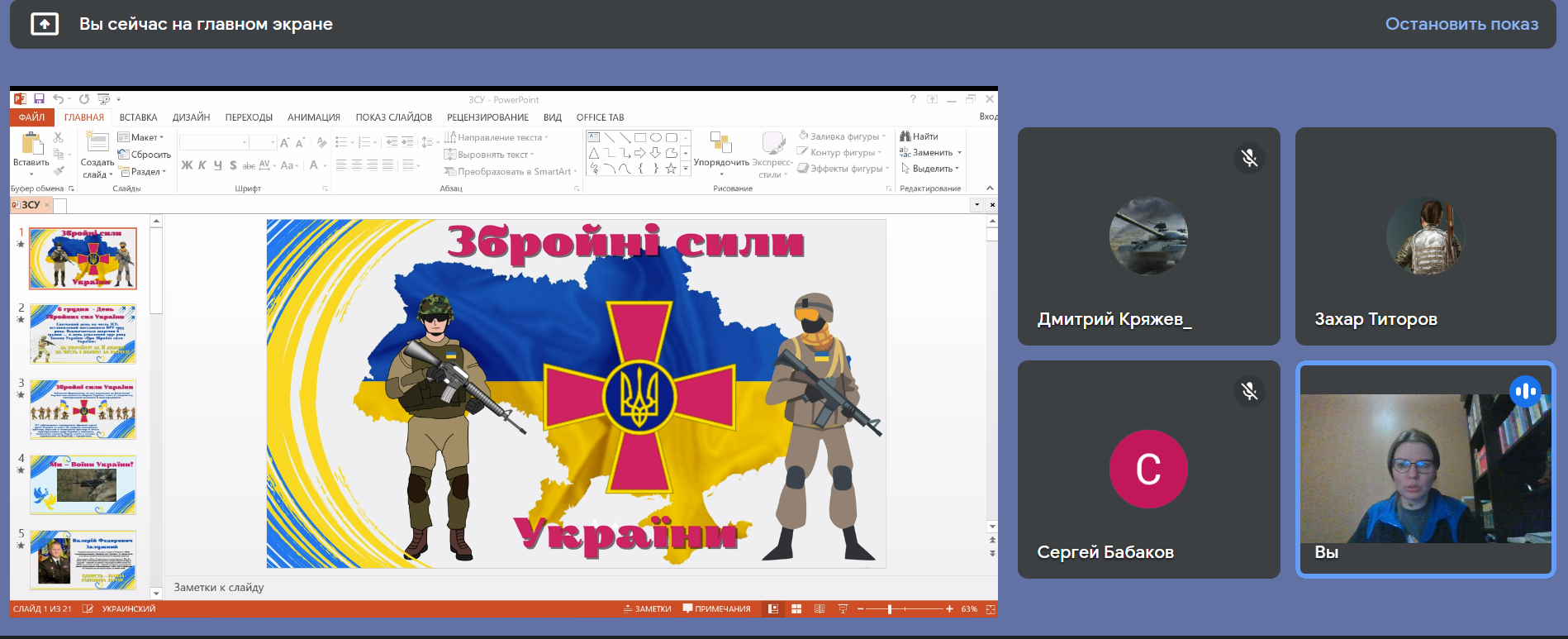Click Остановить показ to stop presenting

(x=1461, y=24)
